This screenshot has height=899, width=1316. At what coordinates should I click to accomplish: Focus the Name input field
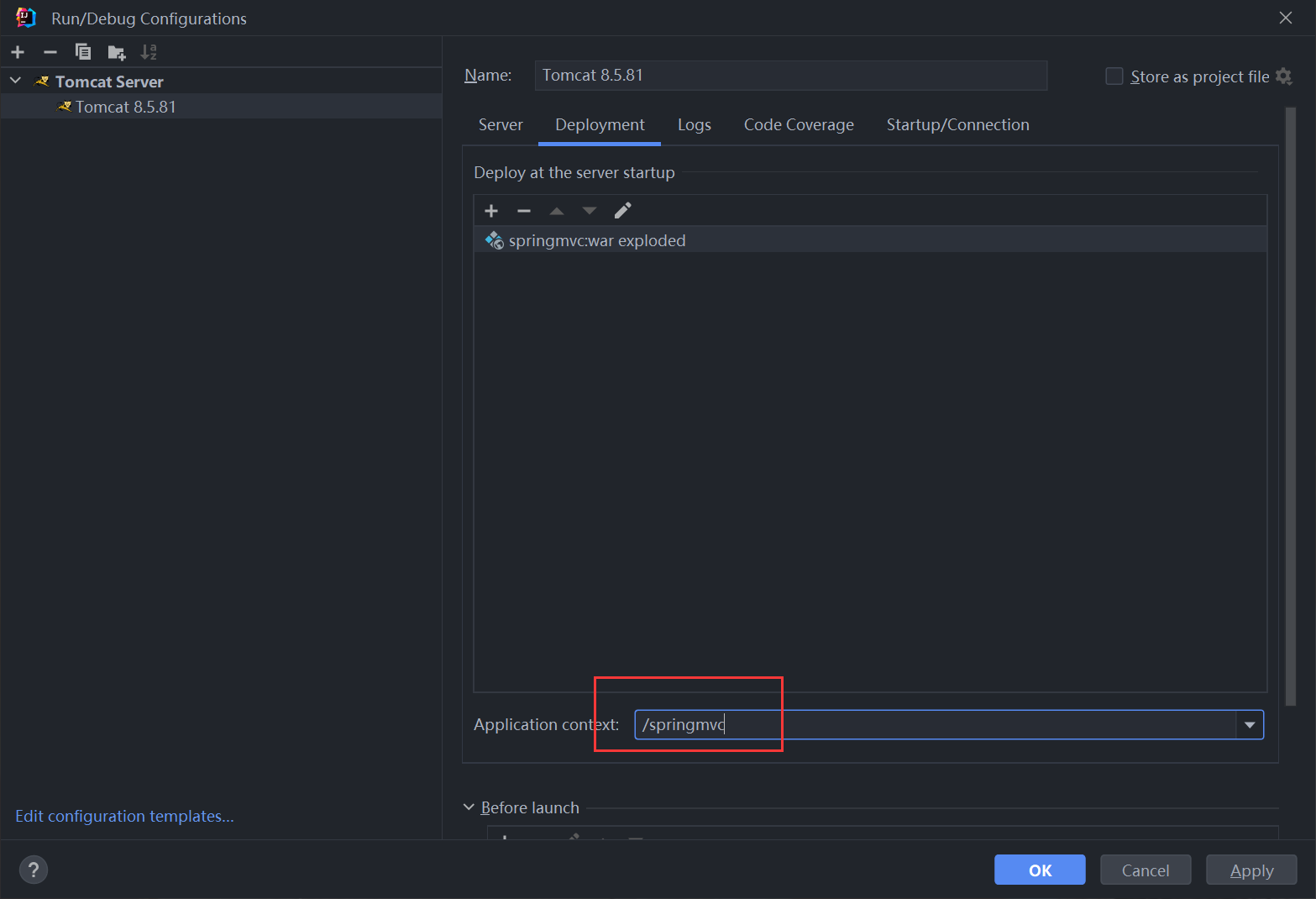click(x=790, y=76)
